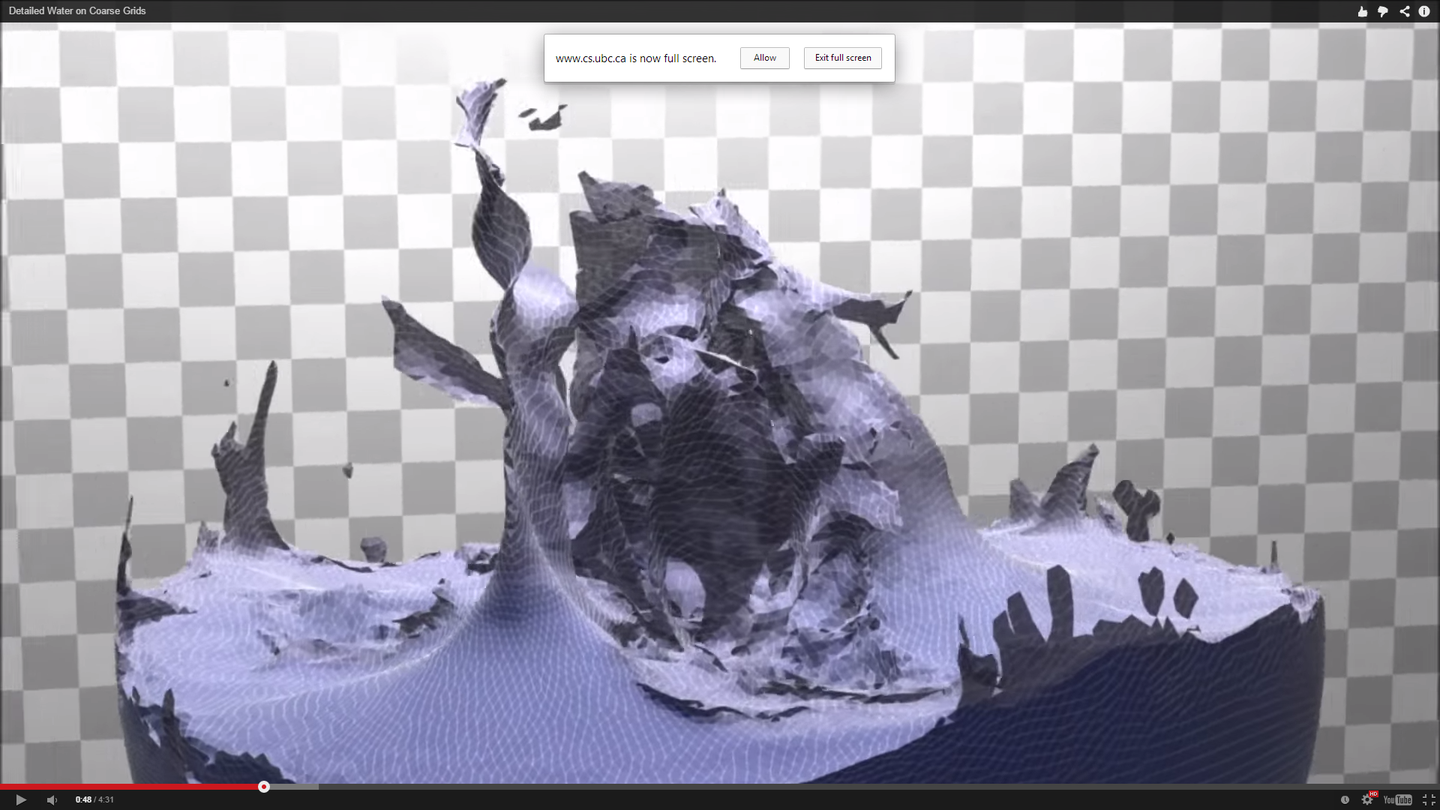1440x810 pixels.
Task: Show video info with the i icon
Action: point(1424,11)
